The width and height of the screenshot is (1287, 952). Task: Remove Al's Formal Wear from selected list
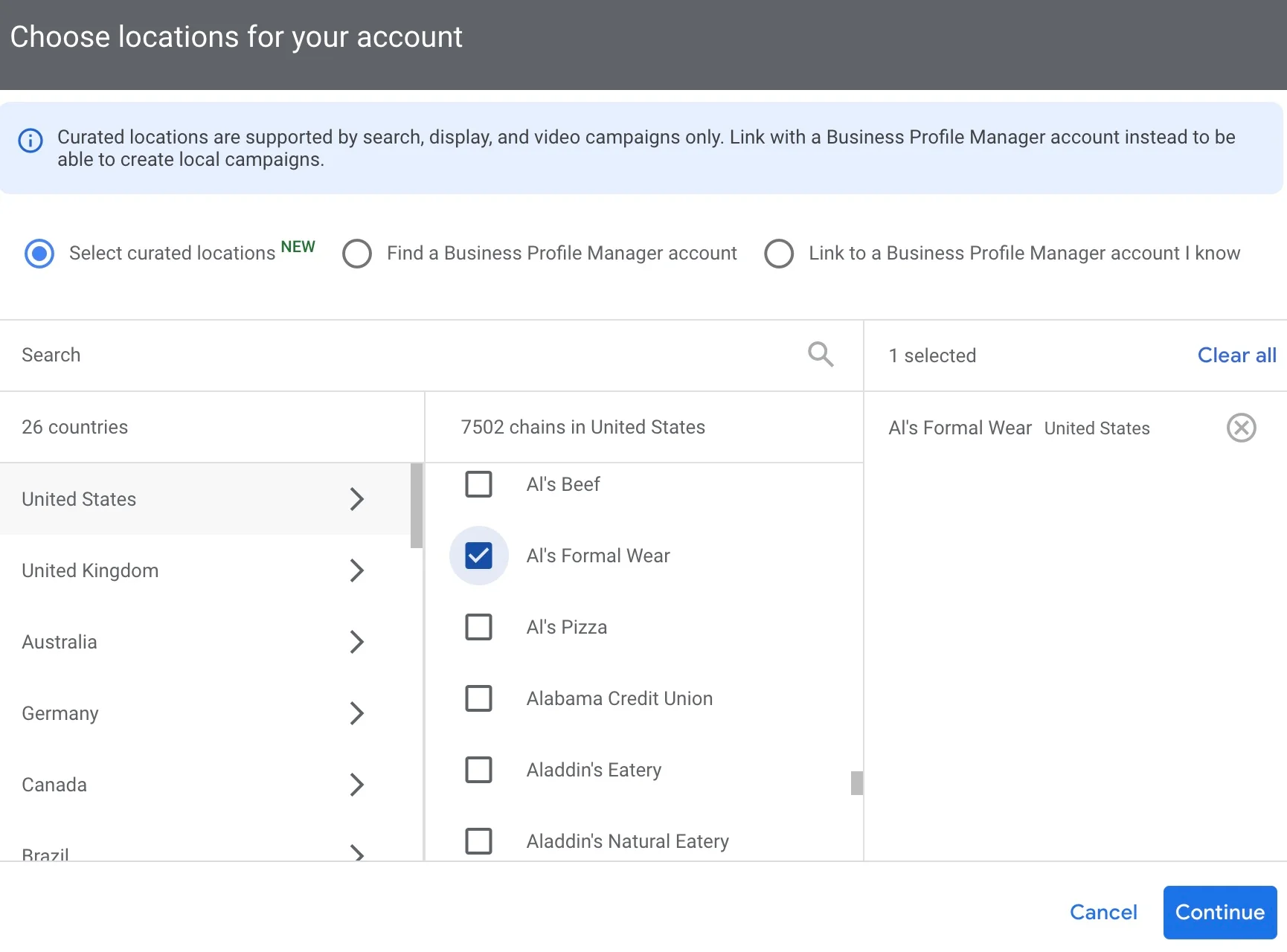pyautogui.click(x=1240, y=428)
